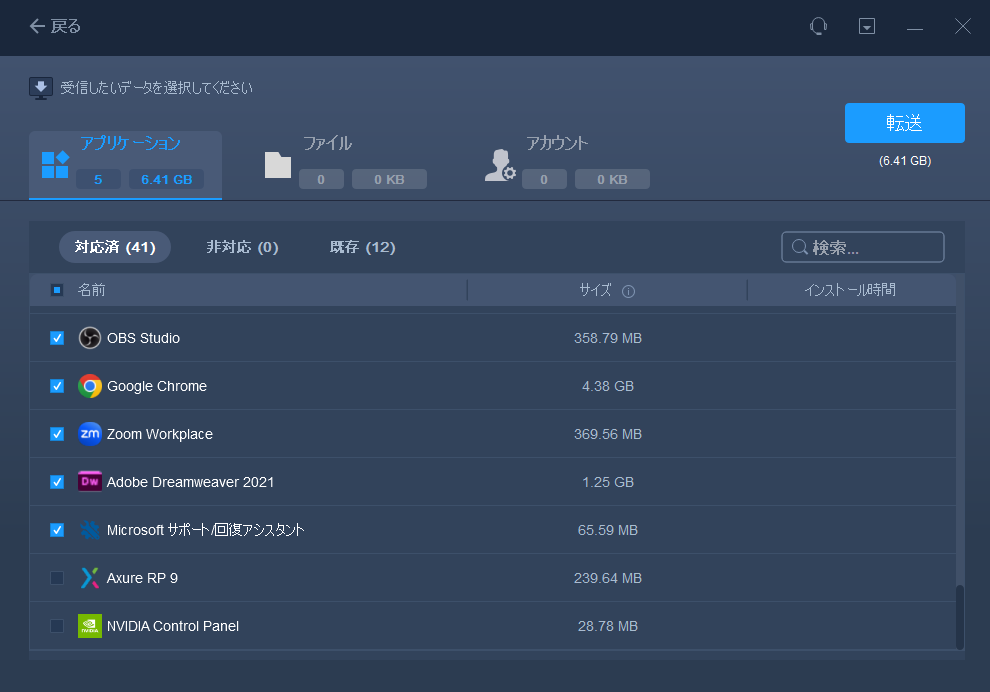The image size is (990, 692).
Task: Select the アプリケーション tab
Action: tap(125, 165)
